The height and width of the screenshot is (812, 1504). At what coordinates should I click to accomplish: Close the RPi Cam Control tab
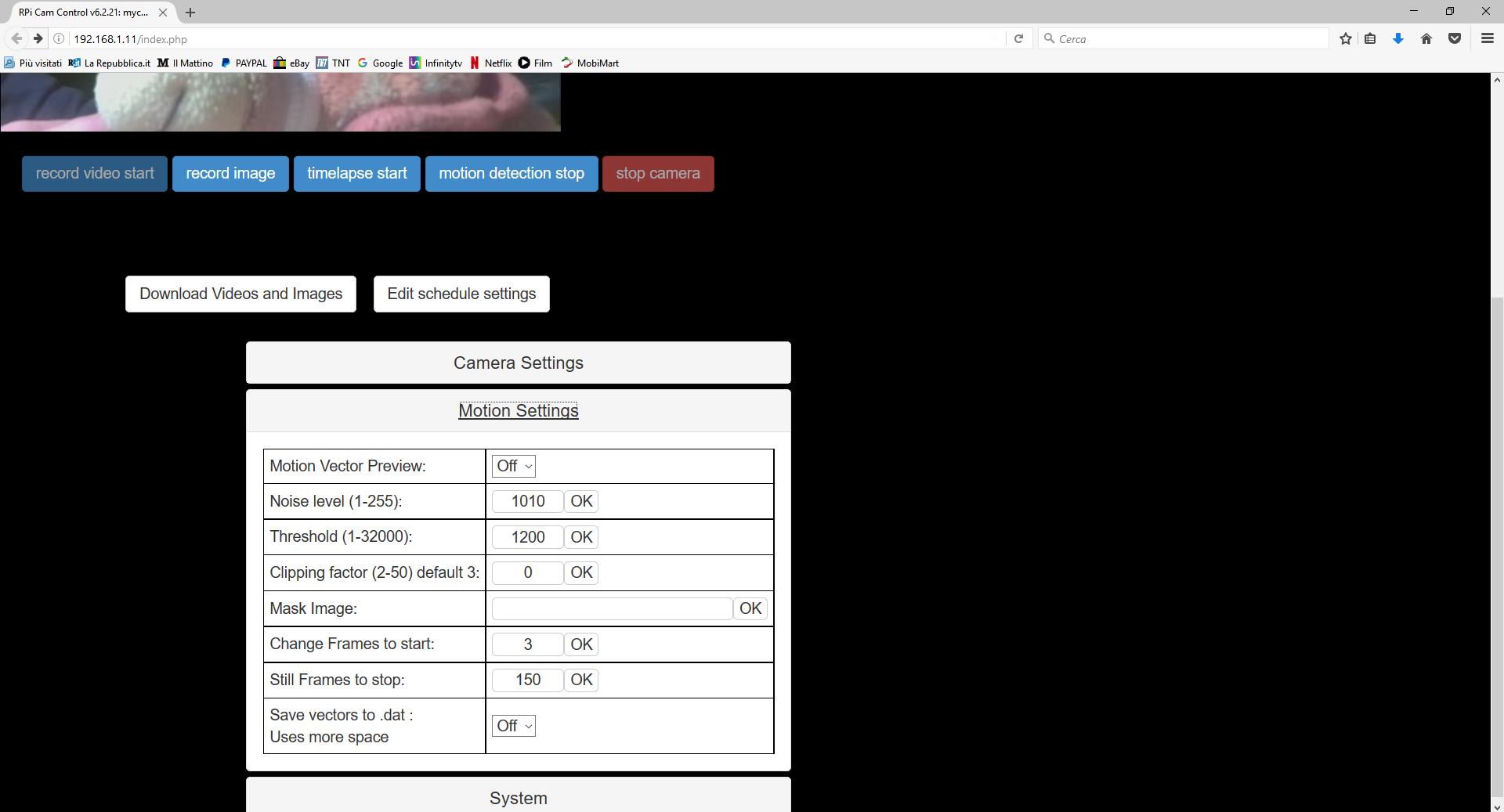(163, 13)
